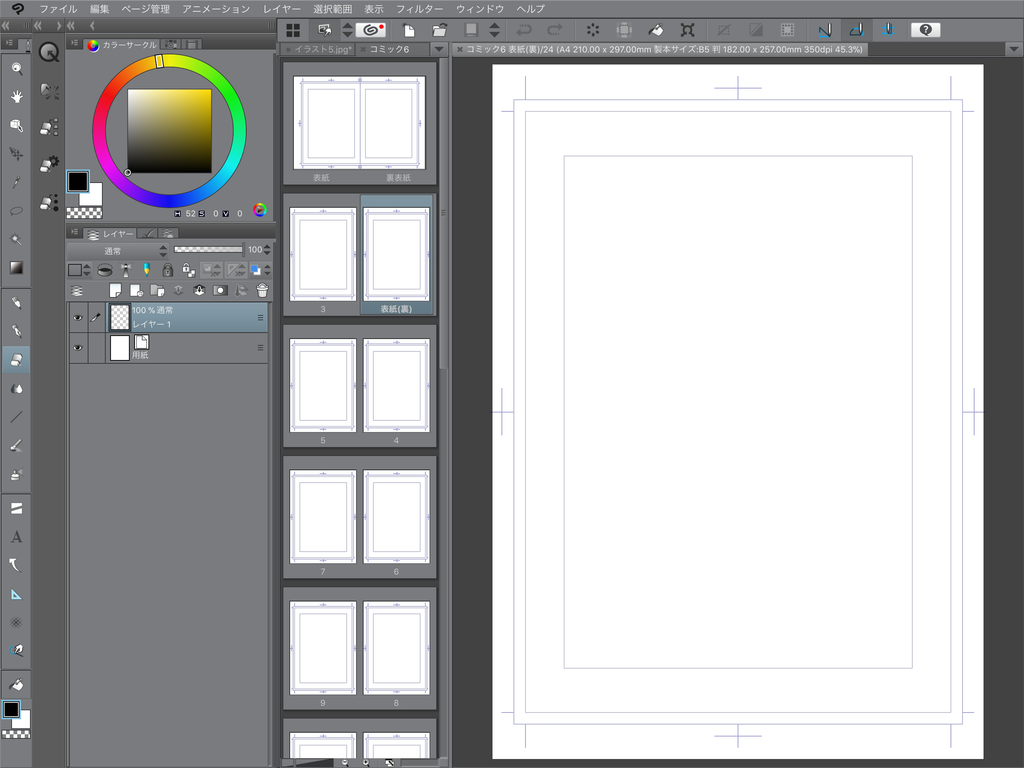Viewport: 1024px width, 768px height.
Task: Select the transparent color checker swatch
Action: [84, 213]
